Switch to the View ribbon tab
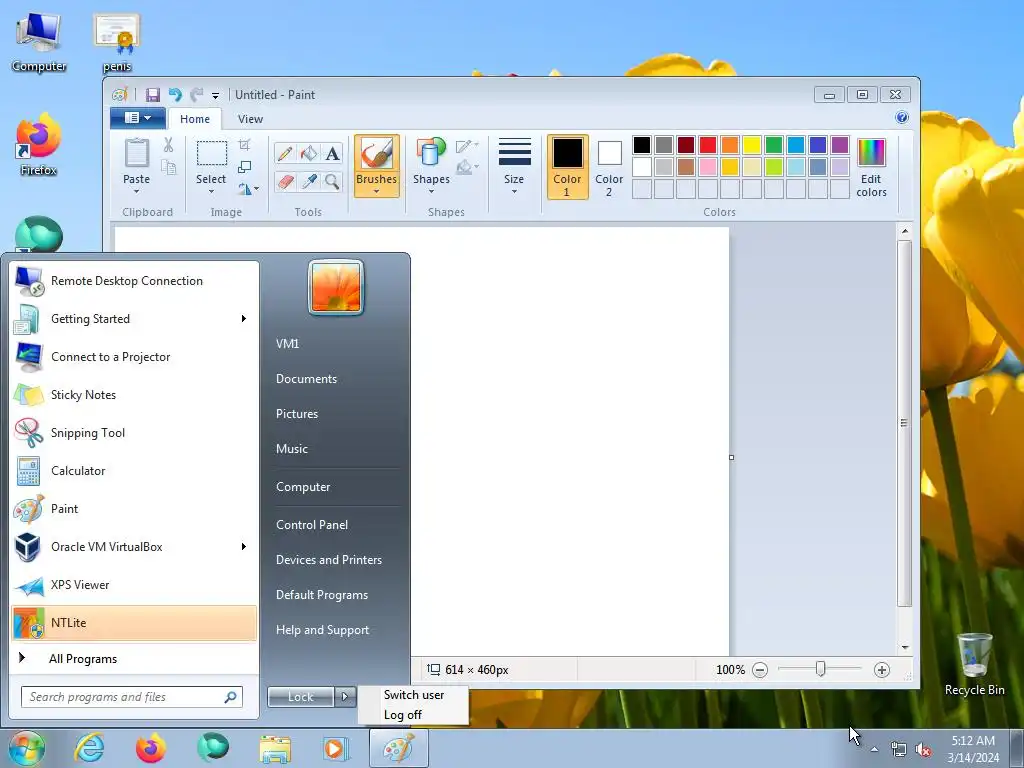The width and height of the screenshot is (1024, 768). pos(250,119)
